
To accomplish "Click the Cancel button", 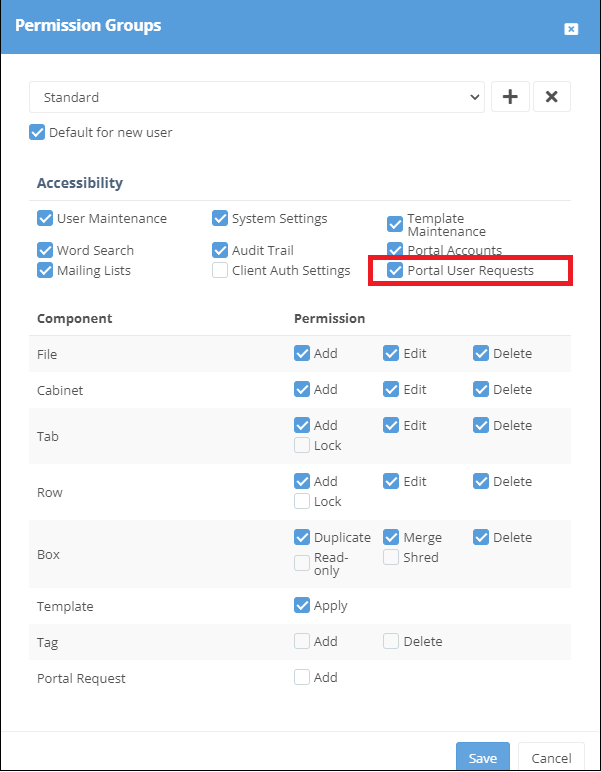I will pos(551,758).
